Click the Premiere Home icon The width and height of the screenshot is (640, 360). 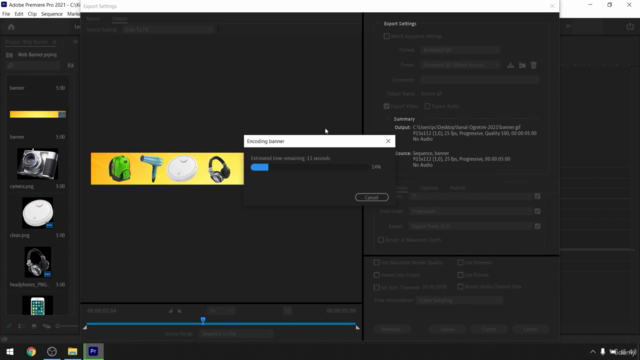(11, 27)
